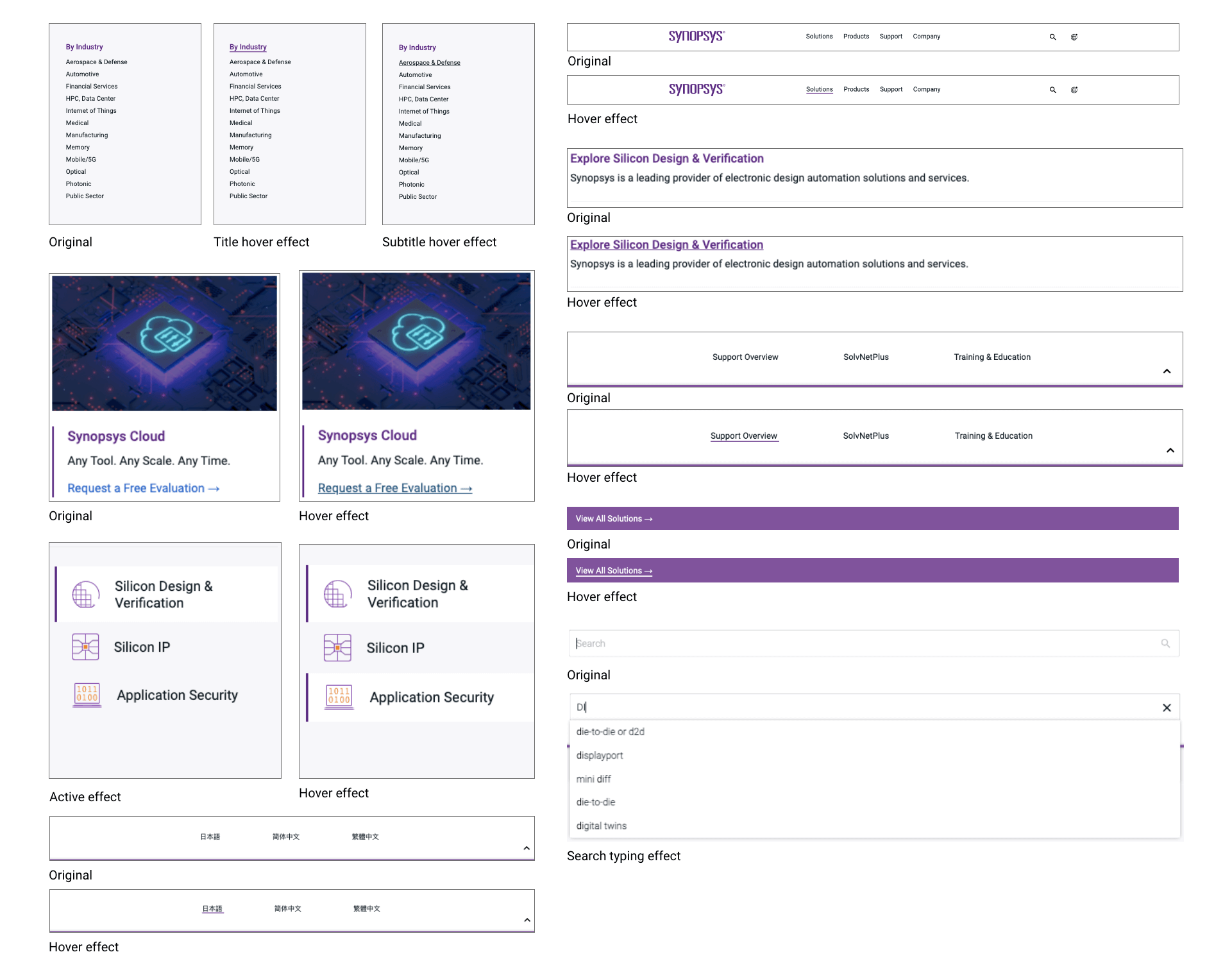
Task: Clear the search text with the X icon
Action: [1167, 707]
